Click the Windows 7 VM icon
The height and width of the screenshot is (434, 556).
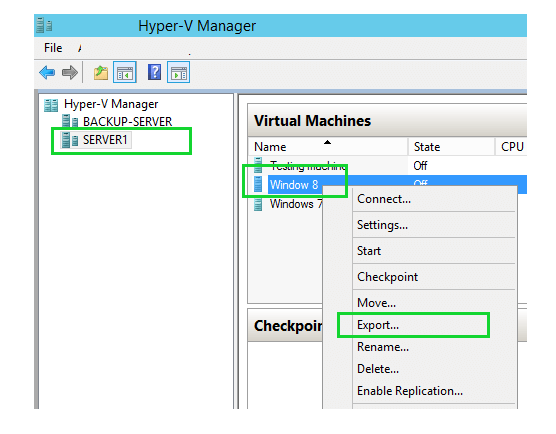258,204
